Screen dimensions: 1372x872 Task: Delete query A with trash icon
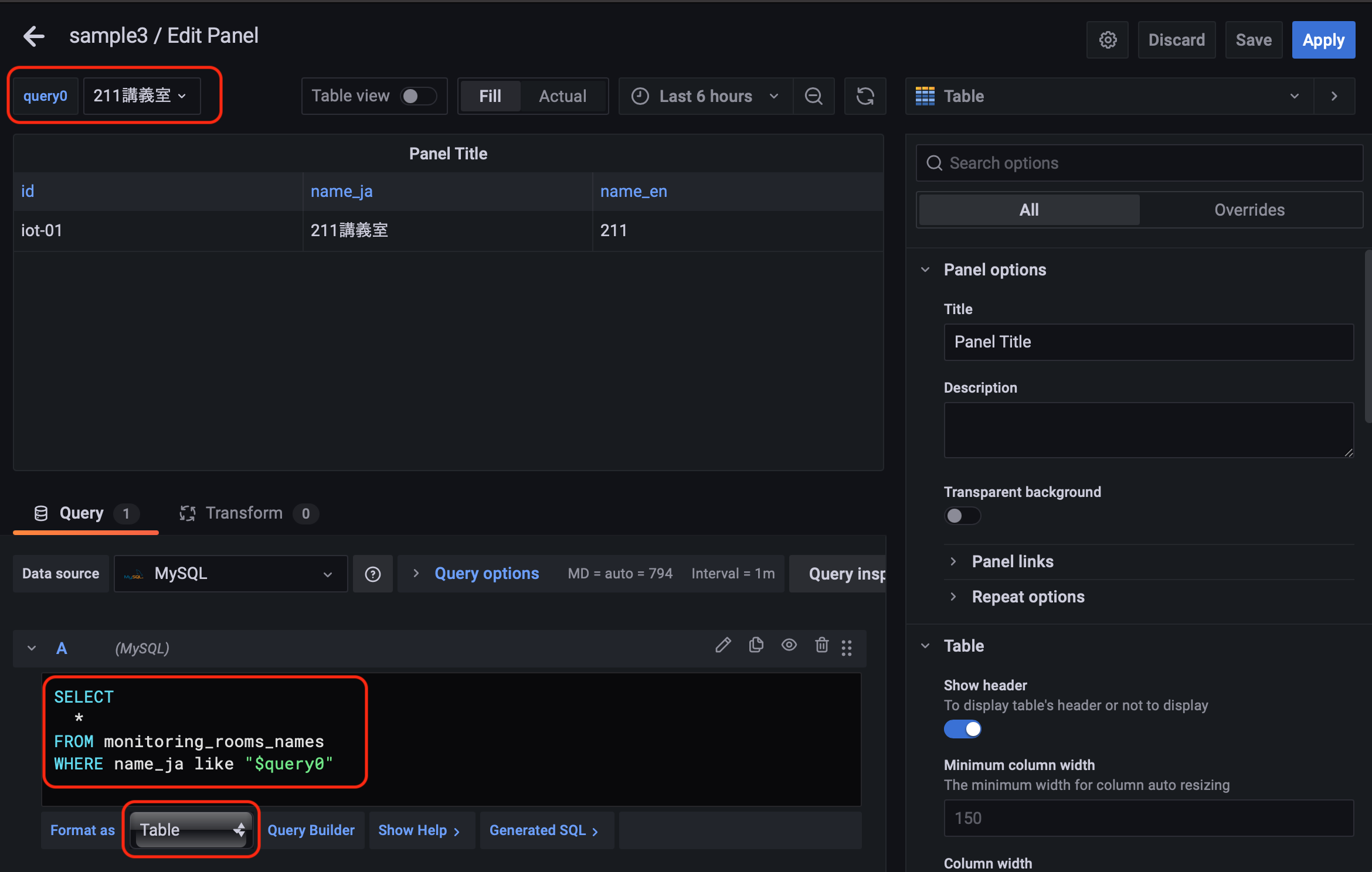(x=821, y=646)
